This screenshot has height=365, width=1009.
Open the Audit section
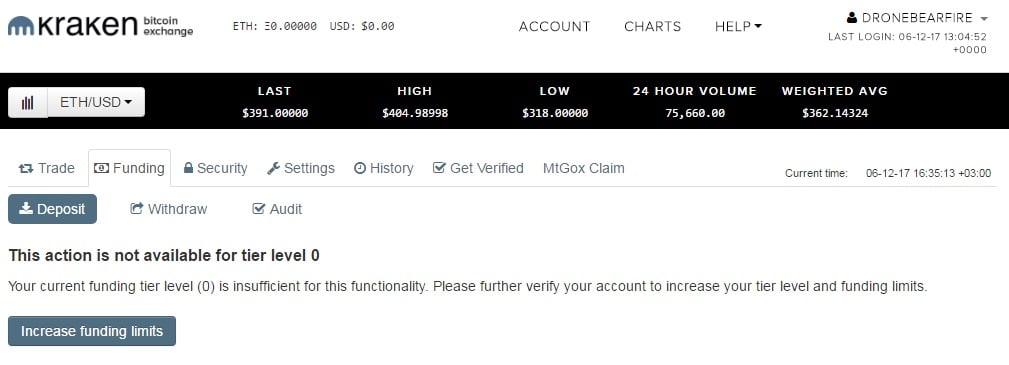click(x=277, y=209)
